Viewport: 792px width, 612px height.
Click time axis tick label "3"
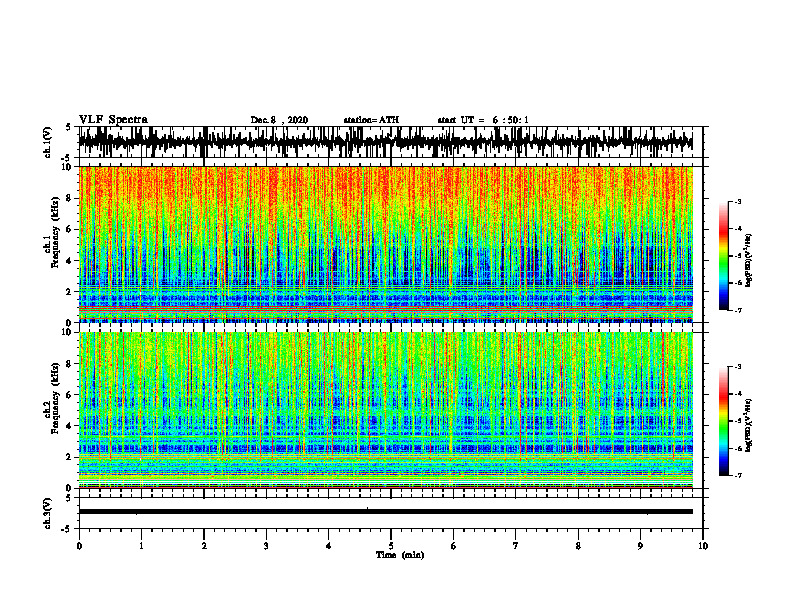[266, 546]
